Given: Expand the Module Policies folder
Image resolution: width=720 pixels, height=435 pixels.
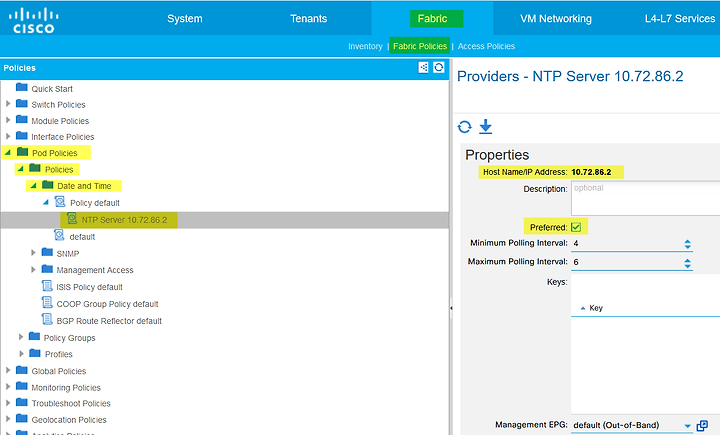Looking at the screenshot, I should pos(8,120).
